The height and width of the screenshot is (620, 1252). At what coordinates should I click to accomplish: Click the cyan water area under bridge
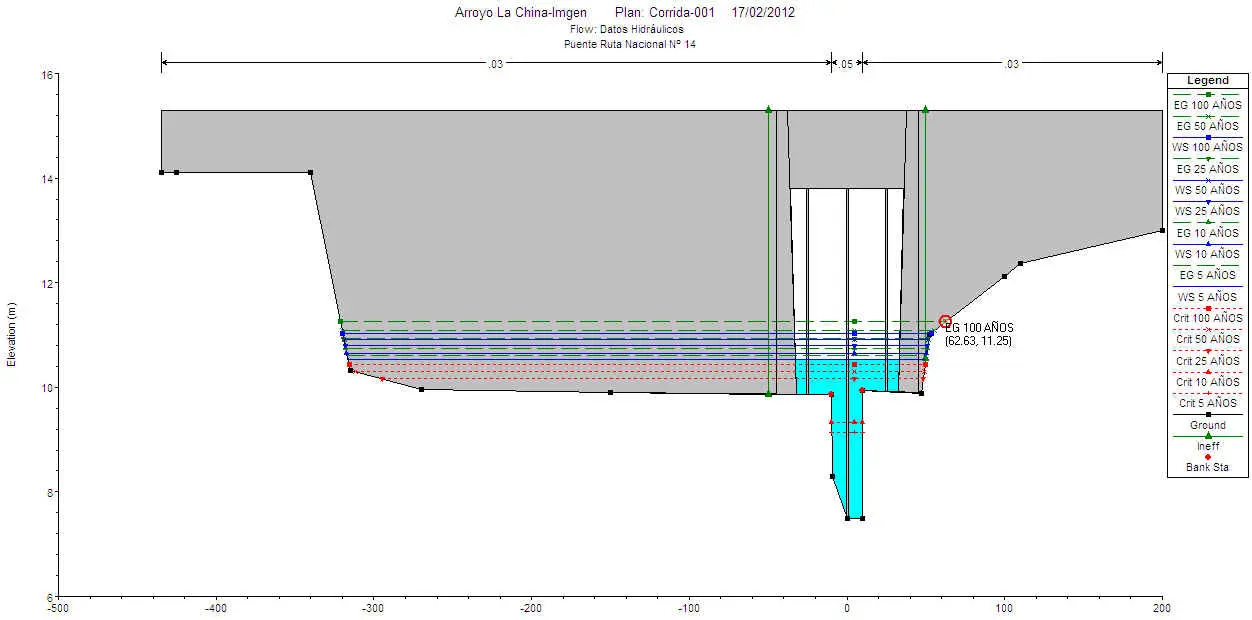847,440
